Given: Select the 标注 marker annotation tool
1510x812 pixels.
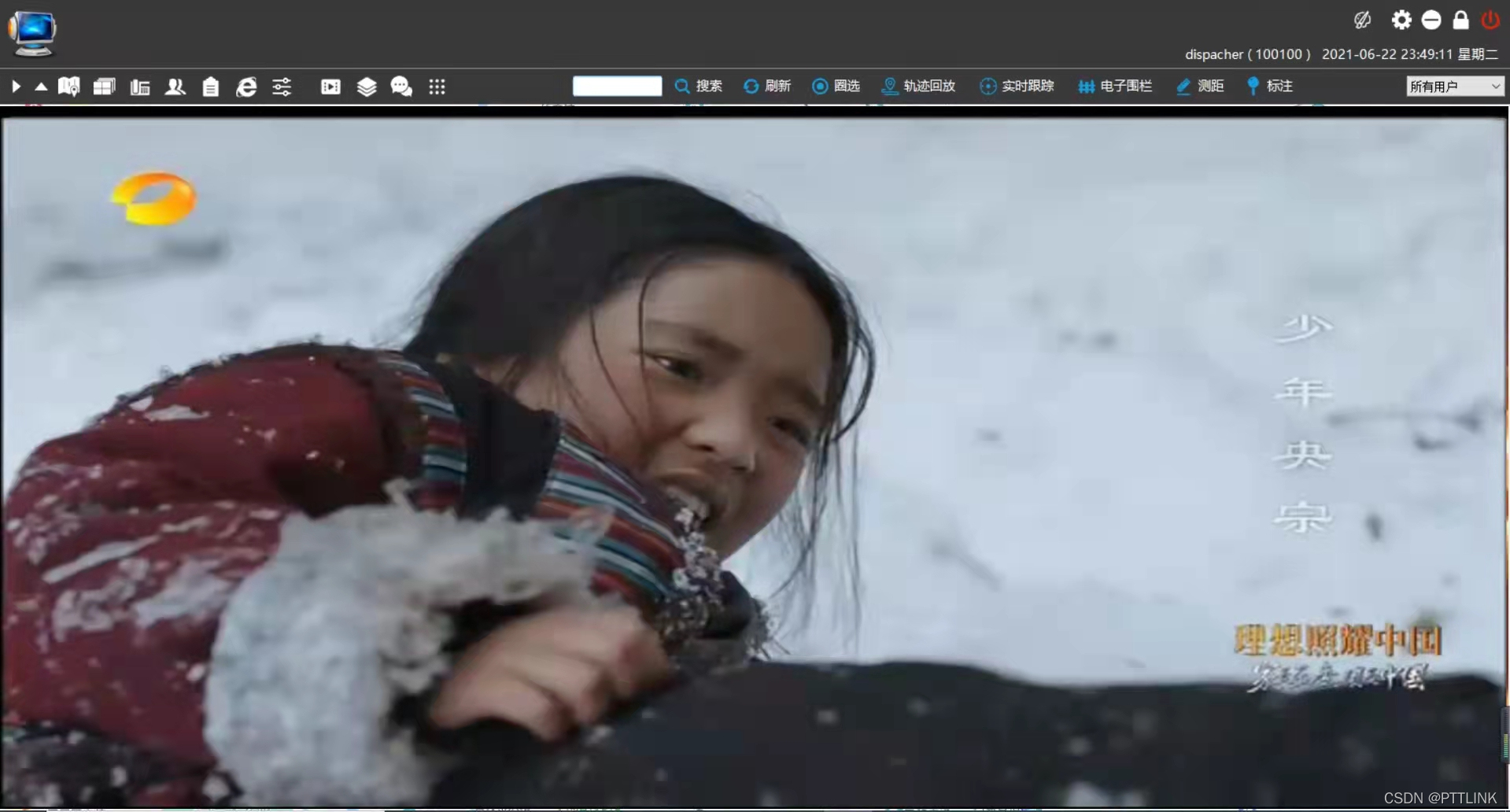Looking at the screenshot, I should tap(1269, 86).
